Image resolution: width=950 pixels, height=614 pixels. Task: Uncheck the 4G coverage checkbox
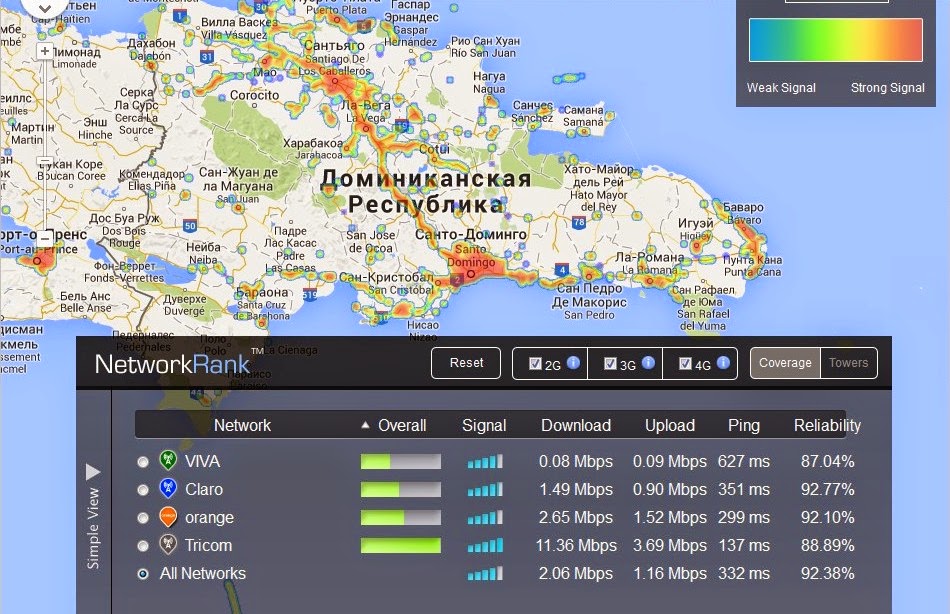[x=685, y=364]
